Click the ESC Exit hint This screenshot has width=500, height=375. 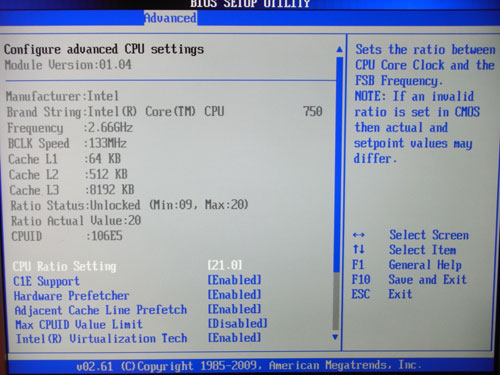point(382,294)
